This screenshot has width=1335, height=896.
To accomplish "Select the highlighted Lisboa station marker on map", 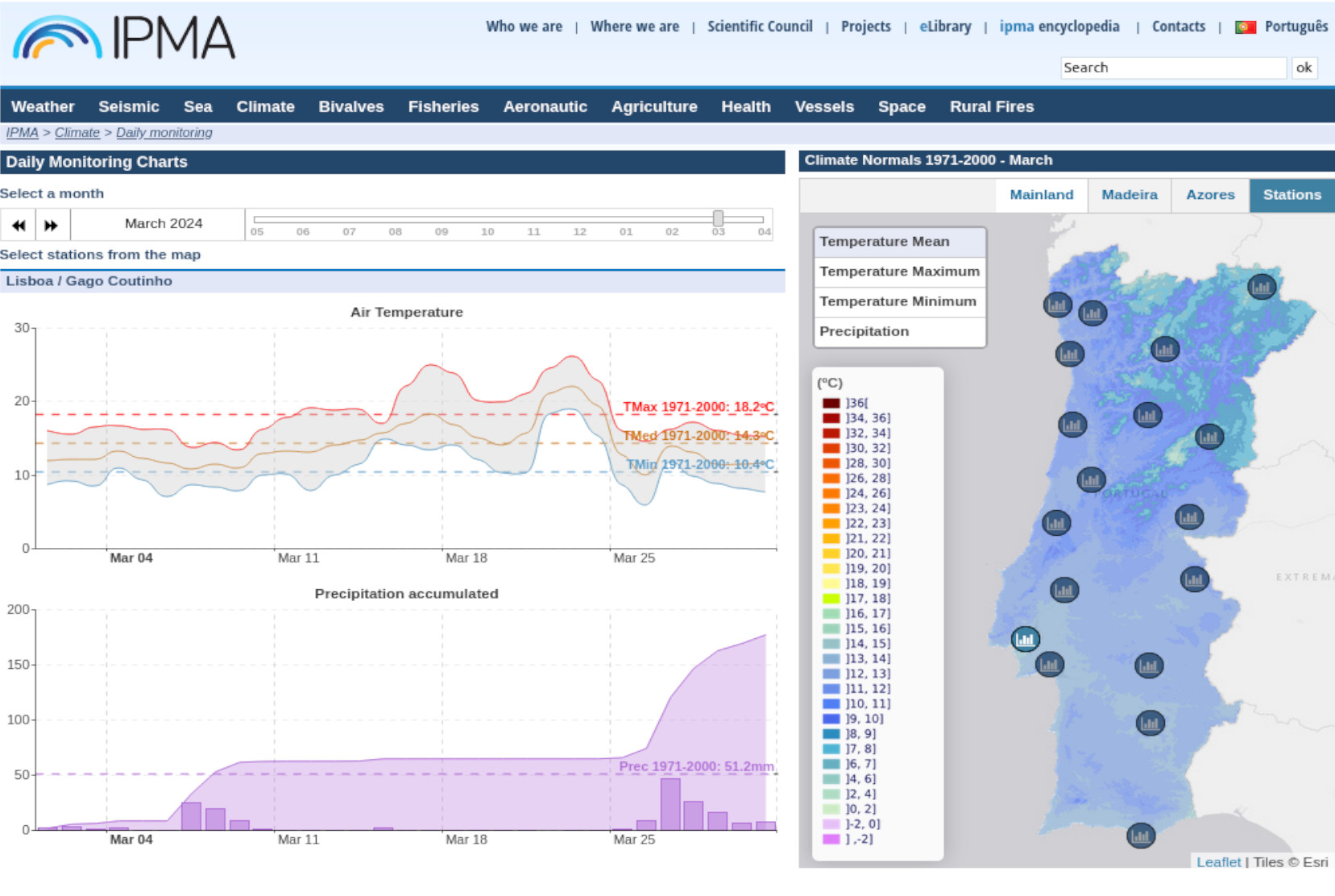I will point(1025,639).
